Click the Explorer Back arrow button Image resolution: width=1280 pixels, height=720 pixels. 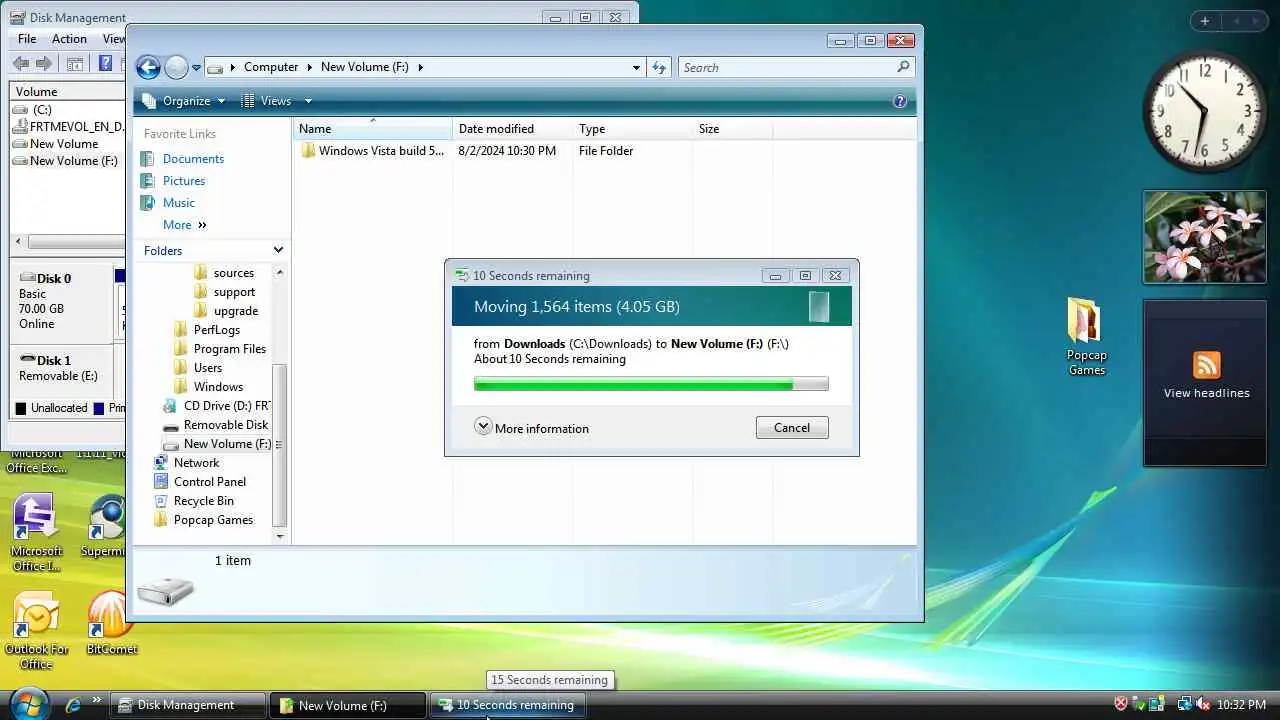148,67
